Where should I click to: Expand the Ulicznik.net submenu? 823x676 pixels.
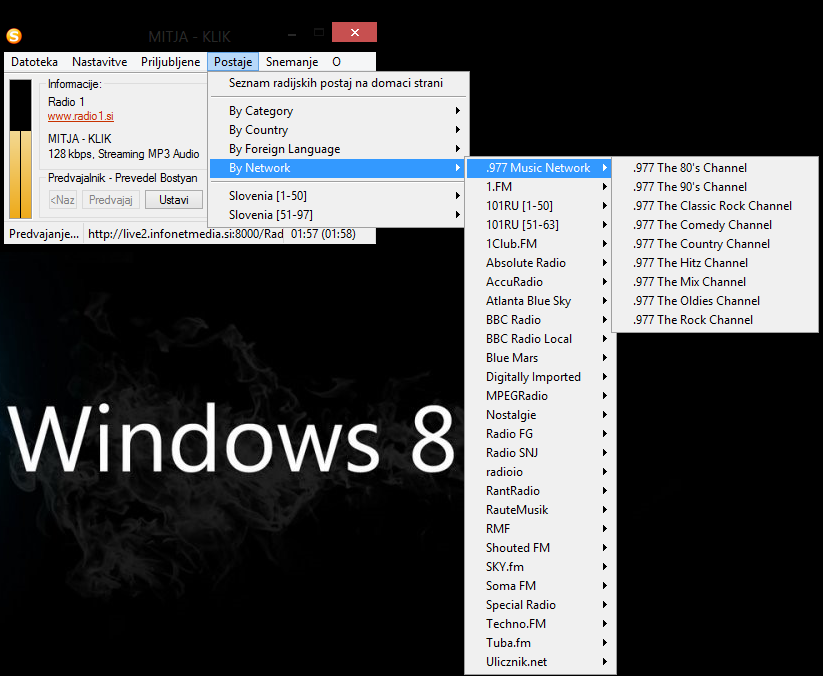tap(540, 662)
